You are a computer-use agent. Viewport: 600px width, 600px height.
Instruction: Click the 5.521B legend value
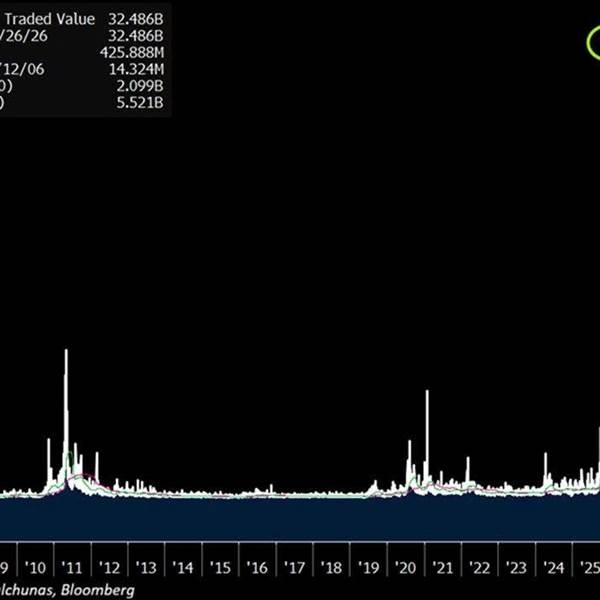coord(140,103)
